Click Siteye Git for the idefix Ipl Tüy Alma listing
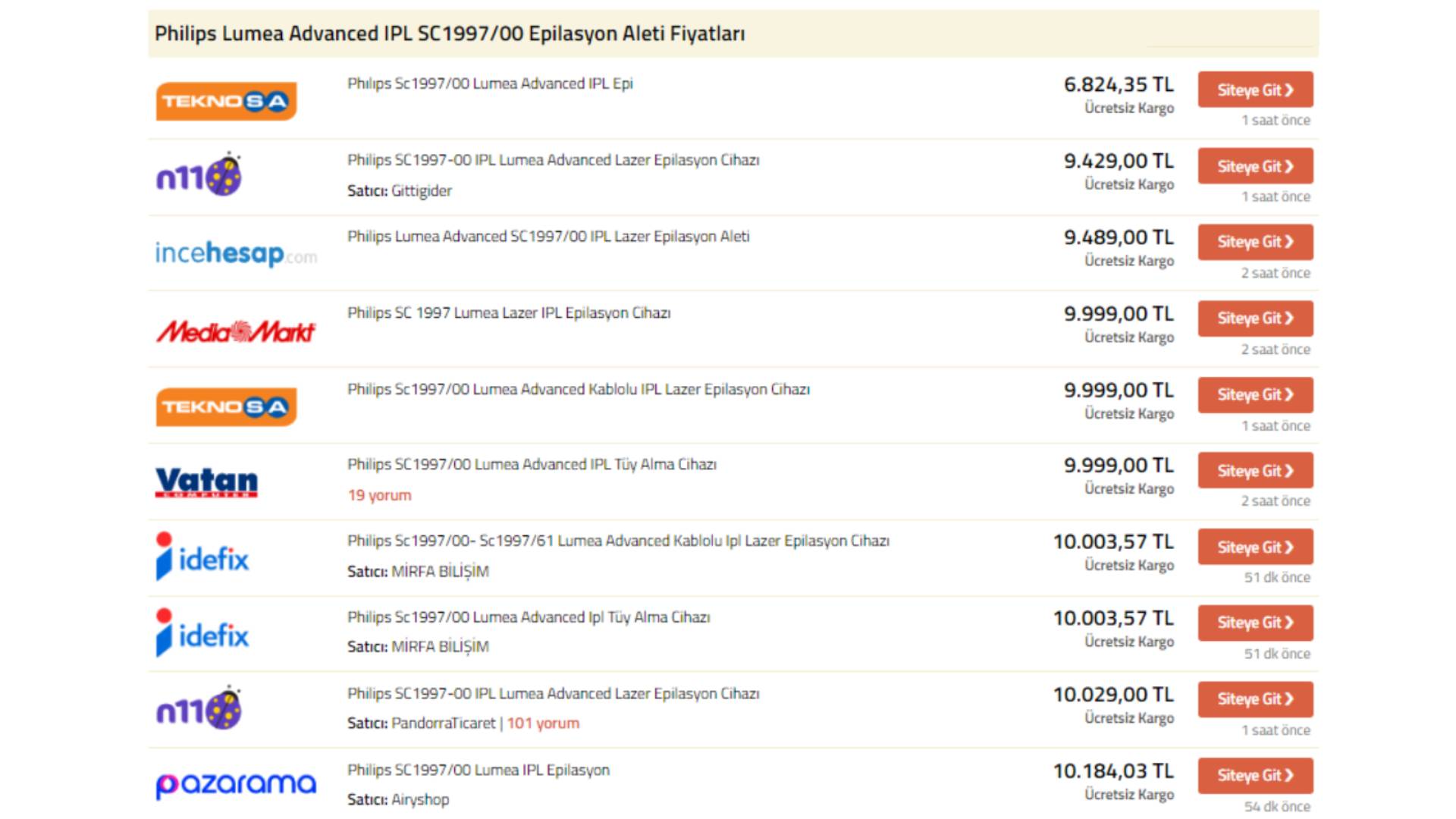Image resolution: width=1456 pixels, height=819 pixels. pyautogui.click(x=1255, y=623)
